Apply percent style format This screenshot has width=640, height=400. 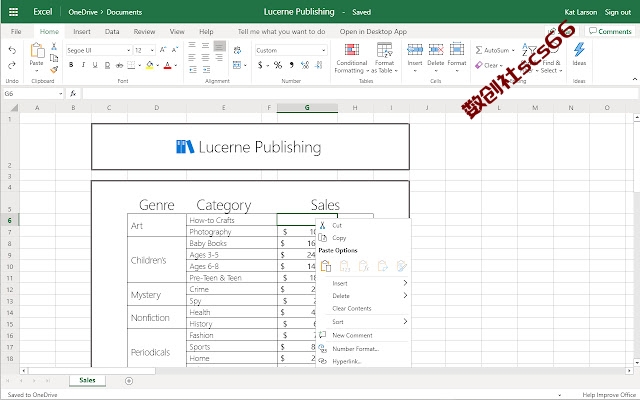coord(278,64)
